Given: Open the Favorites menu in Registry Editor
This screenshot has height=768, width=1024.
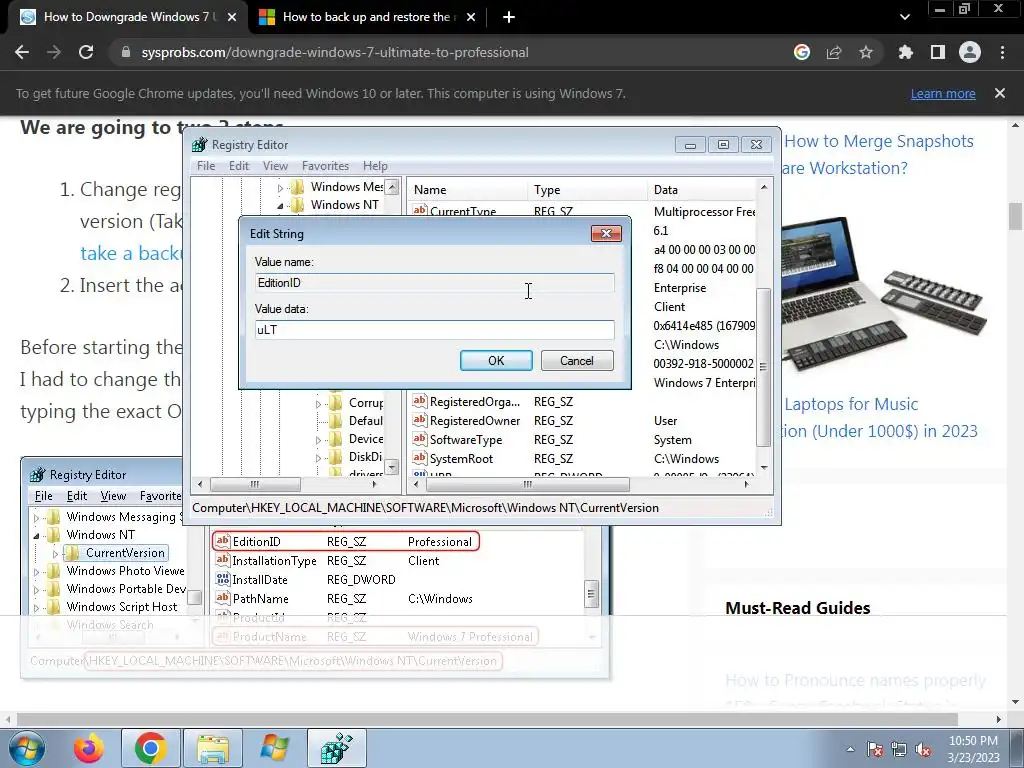Looking at the screenshot, I should pos(325,166).
